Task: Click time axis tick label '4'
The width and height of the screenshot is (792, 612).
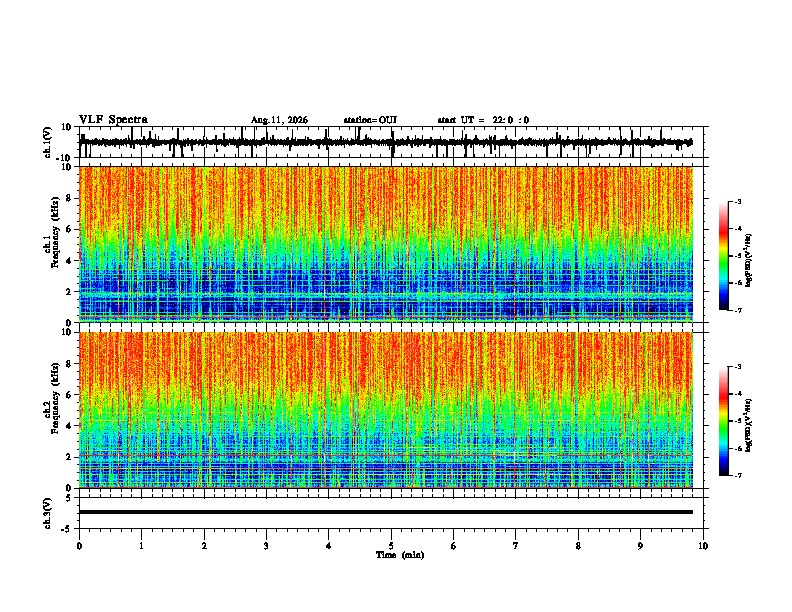Action: click(x=329, y=546)
